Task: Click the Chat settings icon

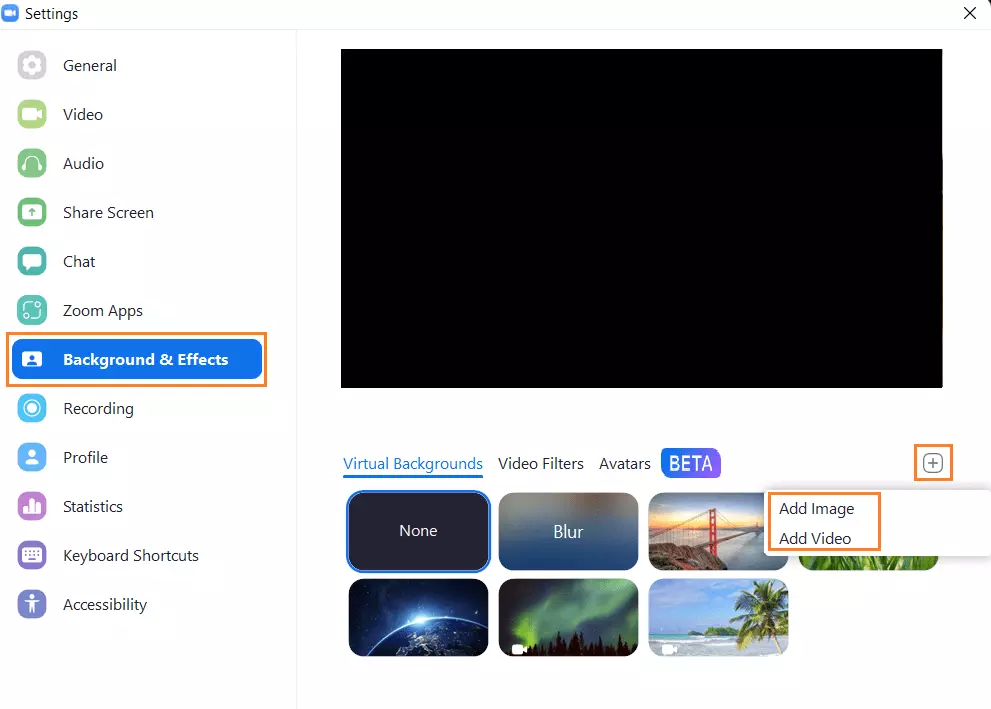Action: point(32,261)
